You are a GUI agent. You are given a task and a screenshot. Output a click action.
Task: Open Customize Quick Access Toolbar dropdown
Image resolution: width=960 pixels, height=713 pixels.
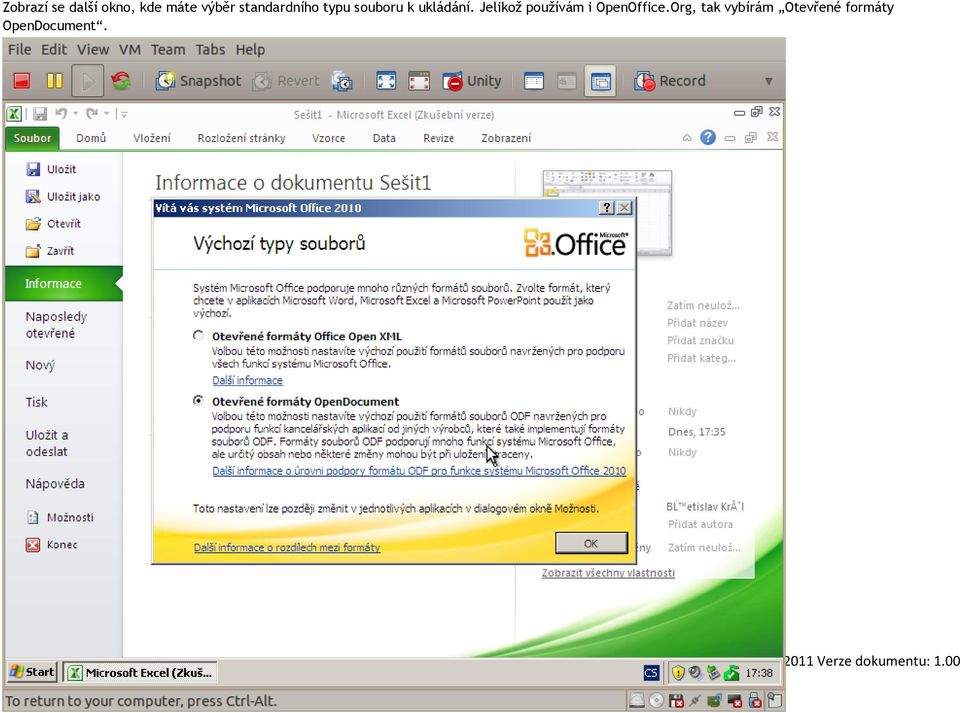[124, 114]
